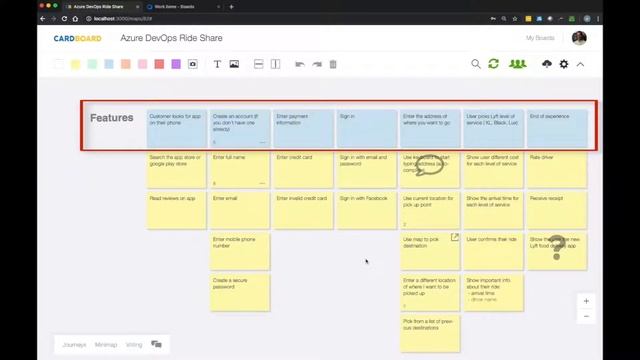Viewport: 640px width, 360px height.
Task: Select the 'Enter mobile phone number' card
Action: pyautogui.click(x=240, y=251)
